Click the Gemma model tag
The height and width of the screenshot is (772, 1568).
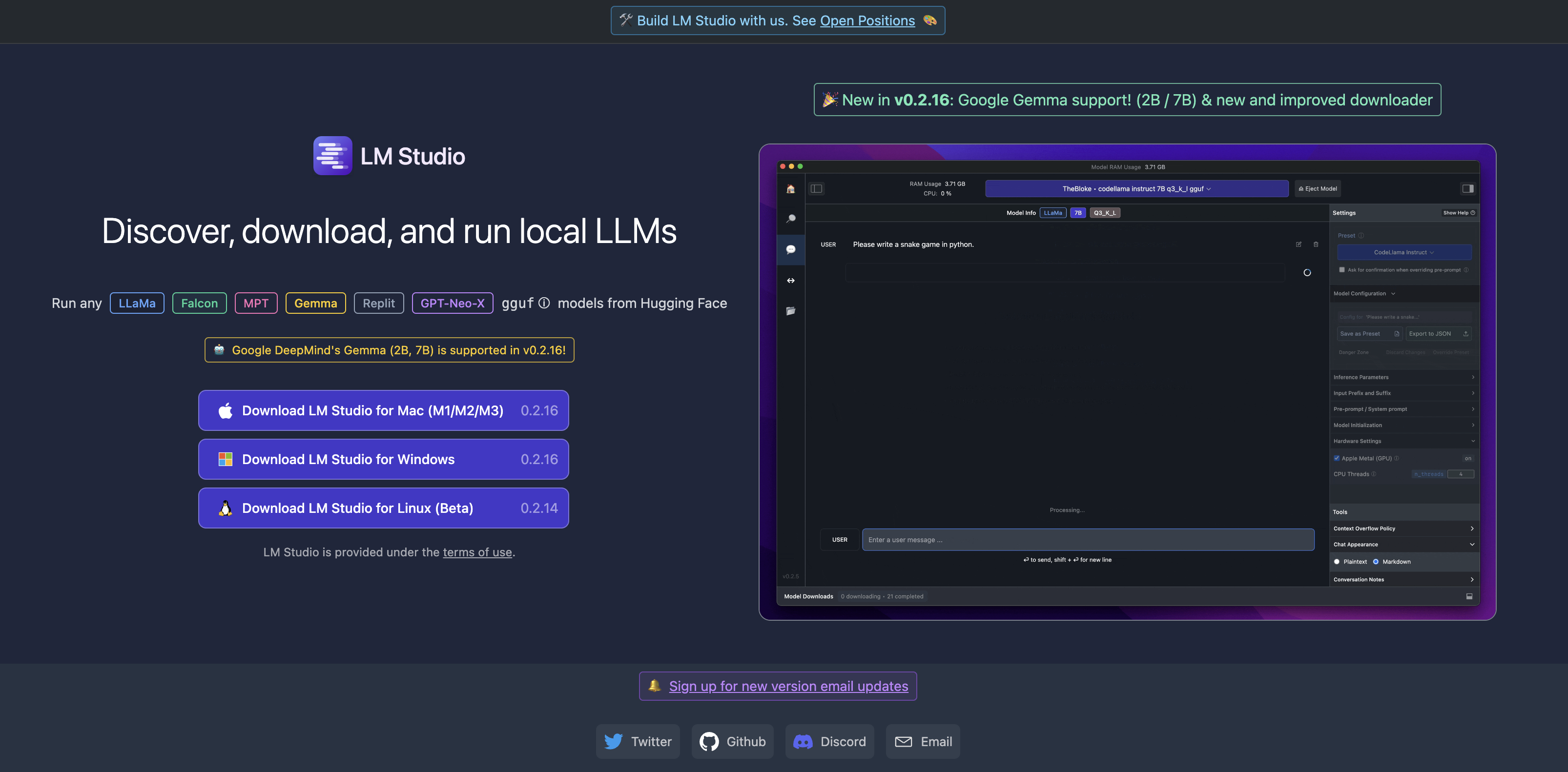[x=315, y=303]
